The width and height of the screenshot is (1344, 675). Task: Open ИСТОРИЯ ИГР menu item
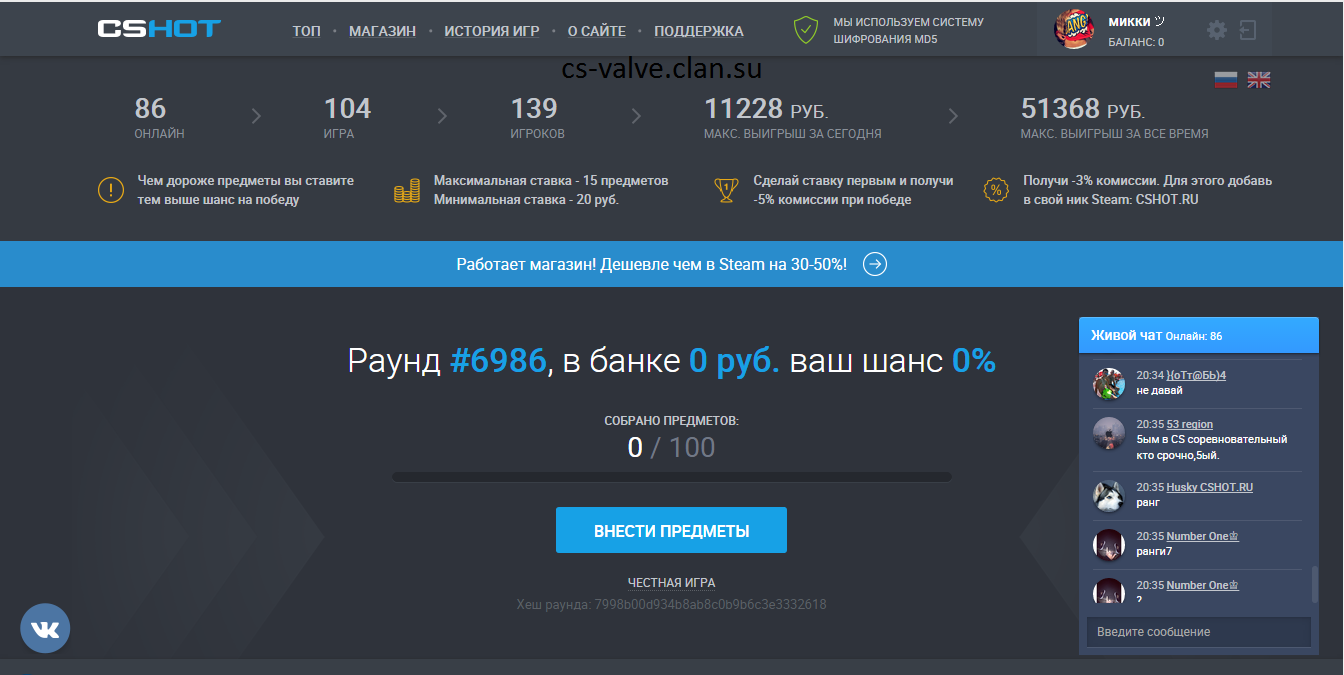tap(492, 31)
